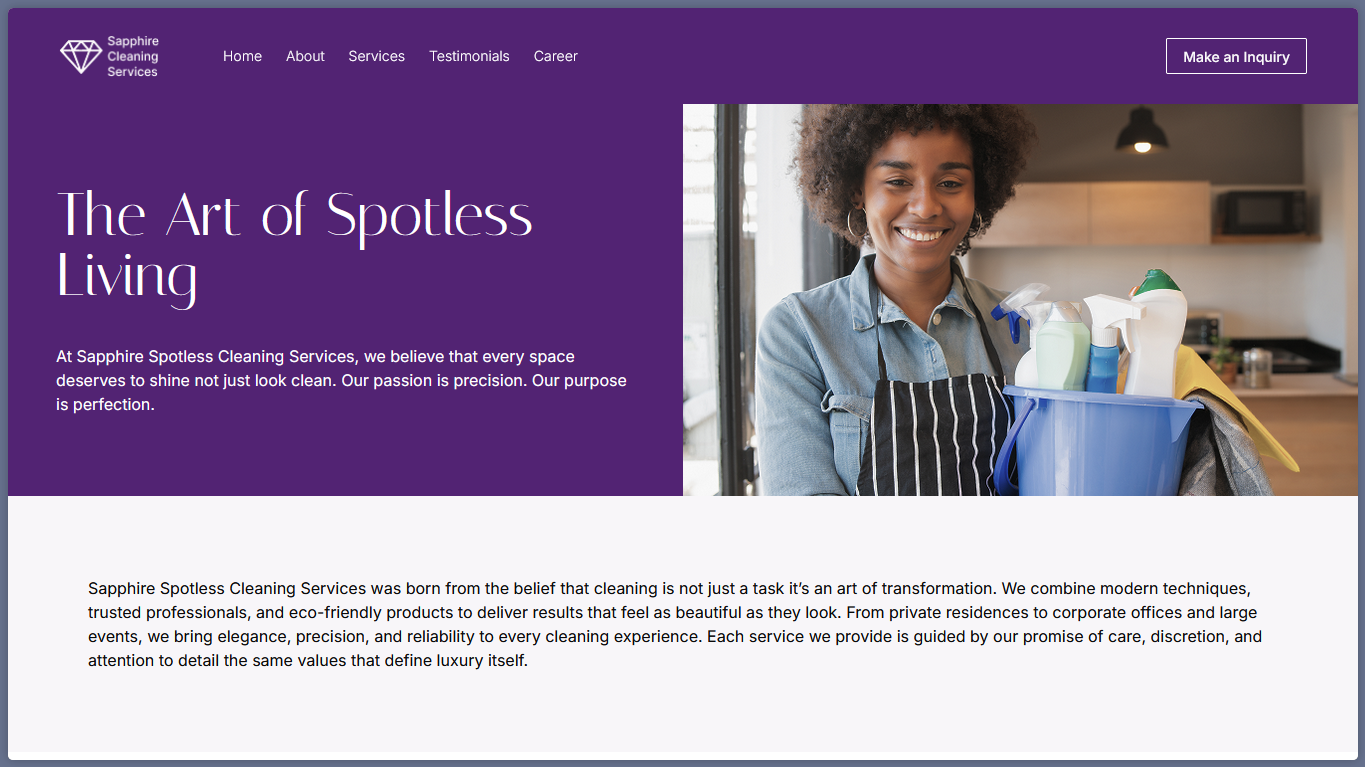The height and width of the screenshot is (767, 1365).
Task: Click the smiling woman's face in hero photo
Action: pyautogui.click(x=918, y=200)
